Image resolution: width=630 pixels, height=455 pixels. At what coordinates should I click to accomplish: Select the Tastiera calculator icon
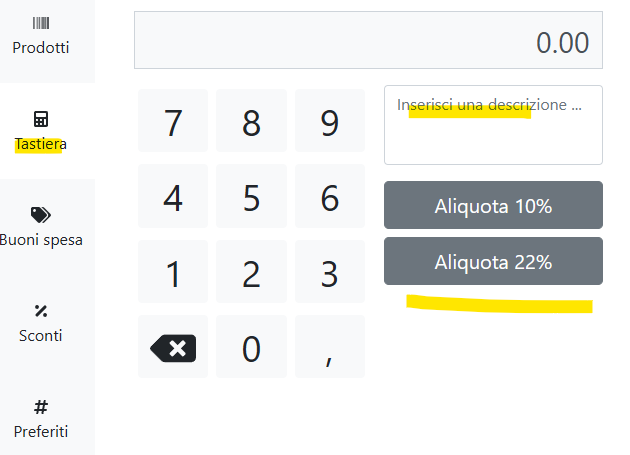(41, 119)
